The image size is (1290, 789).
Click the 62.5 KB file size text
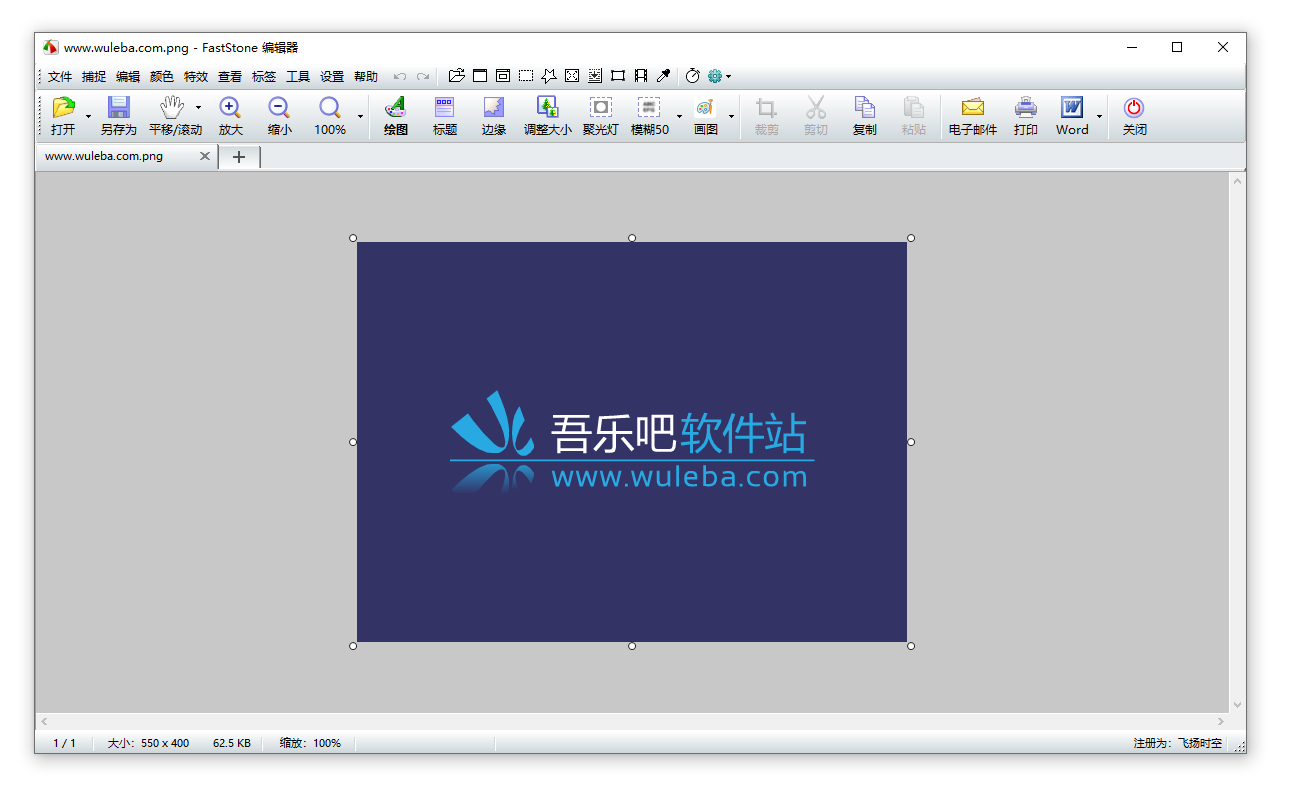[x=232, y=743]
